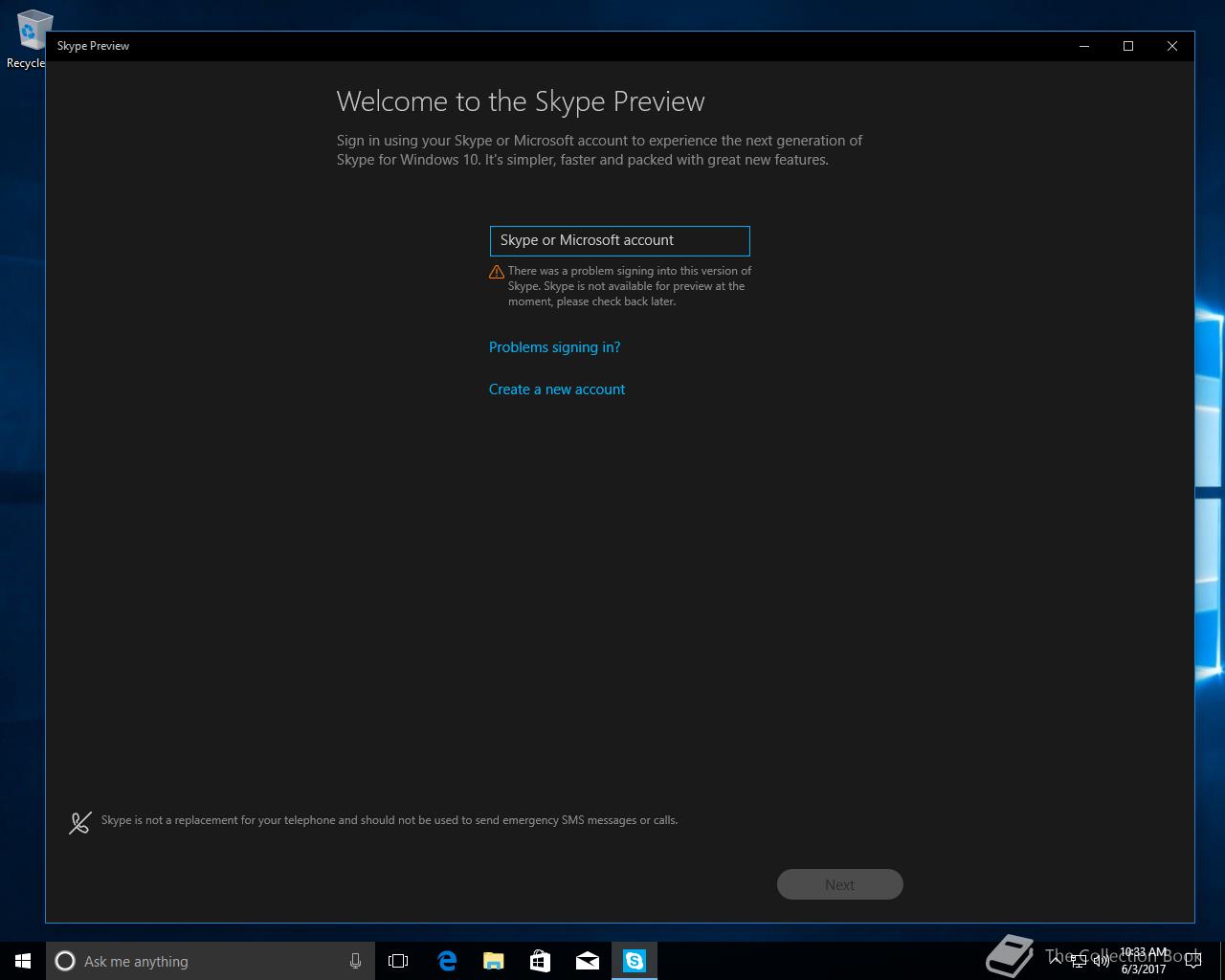Click the Skype Preview window title text
This screenshot has width=1225, height=980.
pos(93,46)
